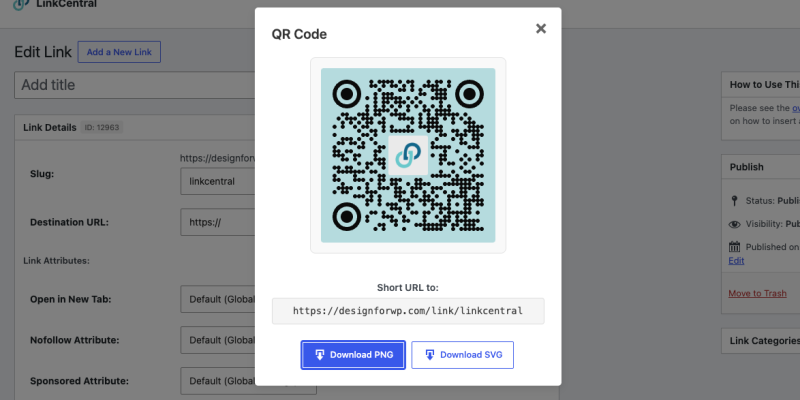Click the Edit link under Published on
The height and width of the screenshot is (400, 800).
pos(736,261)
